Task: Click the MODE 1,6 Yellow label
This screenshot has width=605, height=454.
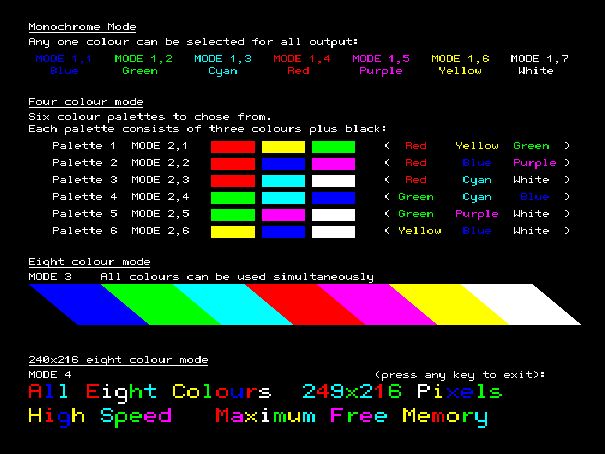Action: pyautogui.click(x=461, y=65)
